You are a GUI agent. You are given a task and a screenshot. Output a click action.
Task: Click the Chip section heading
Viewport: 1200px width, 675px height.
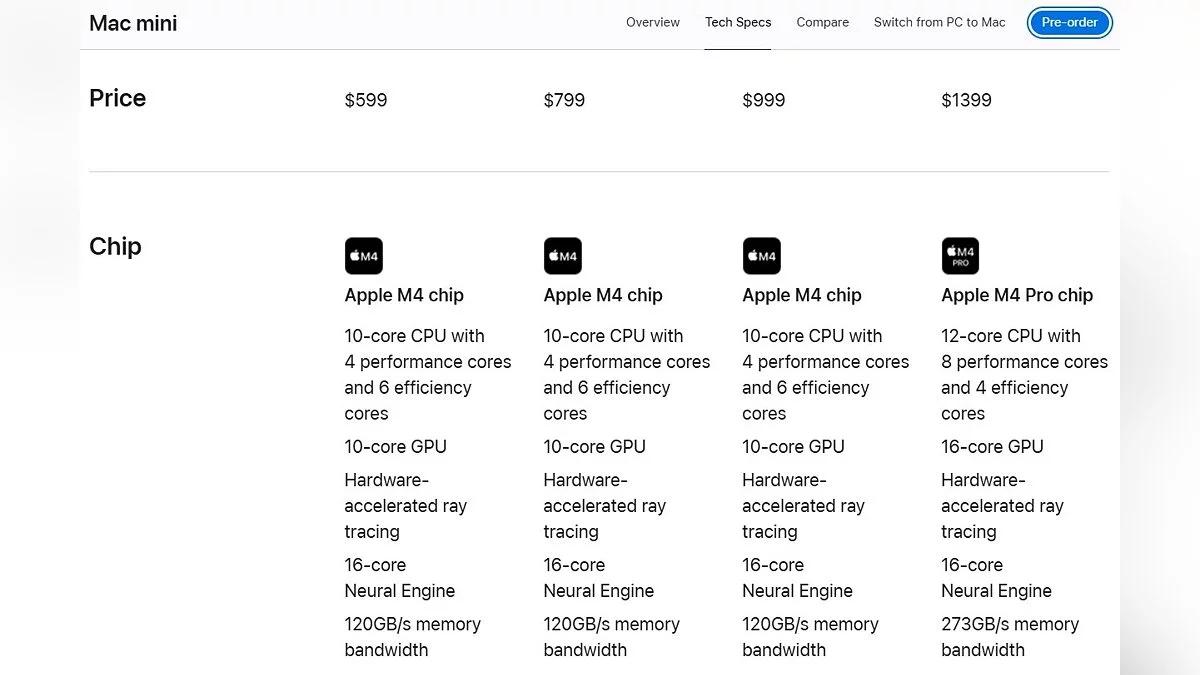point(115,246)
